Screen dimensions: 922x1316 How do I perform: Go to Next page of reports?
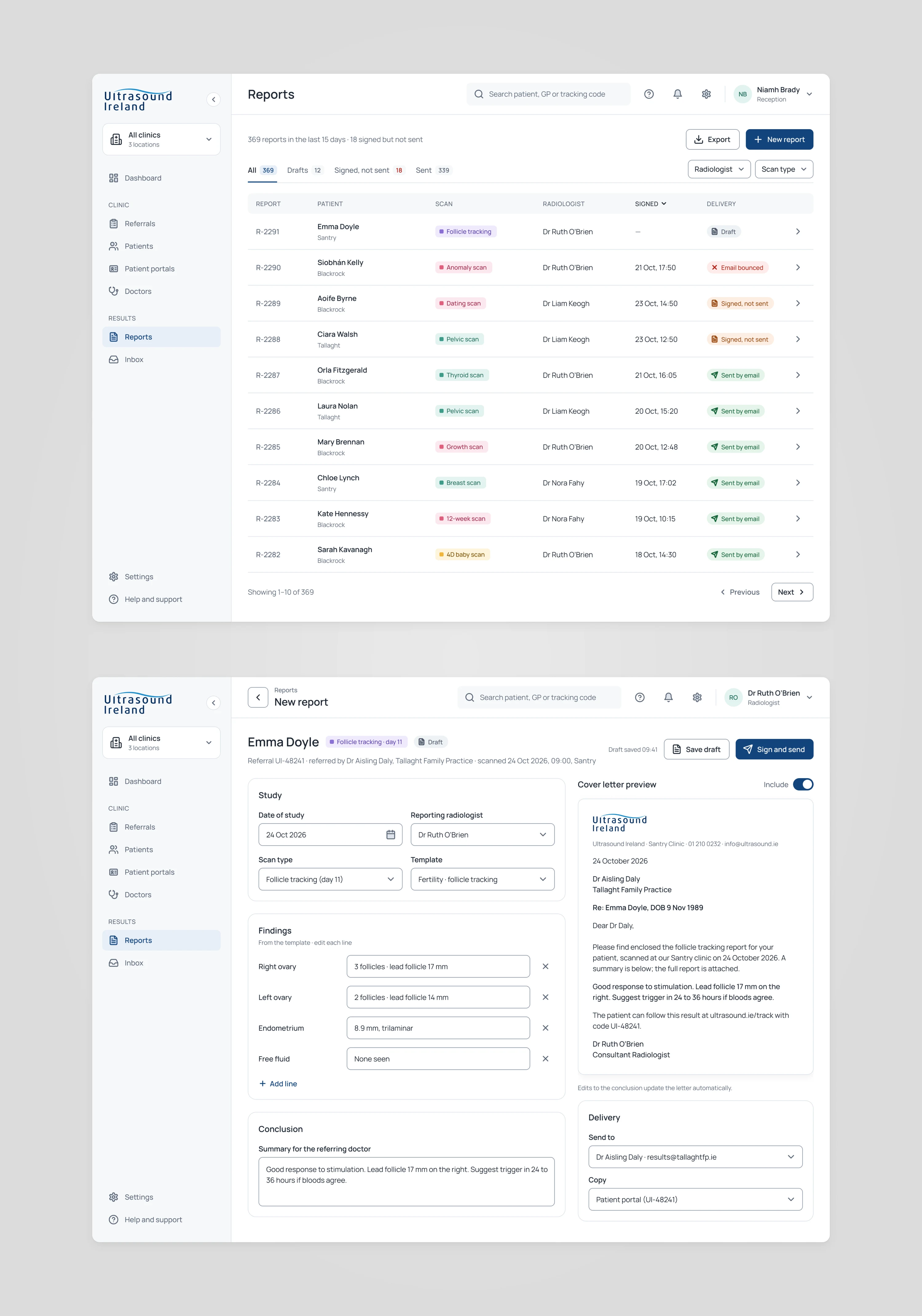[x=792, y=592]
